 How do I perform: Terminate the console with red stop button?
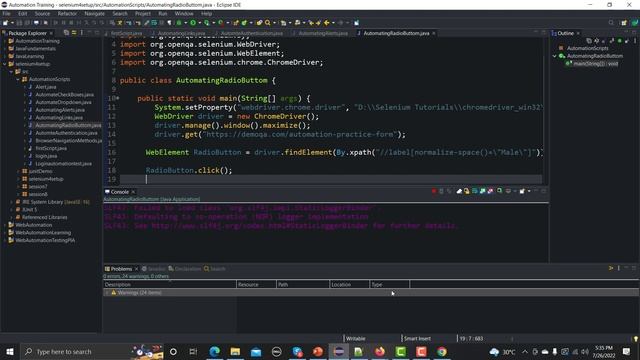point(433,191)
